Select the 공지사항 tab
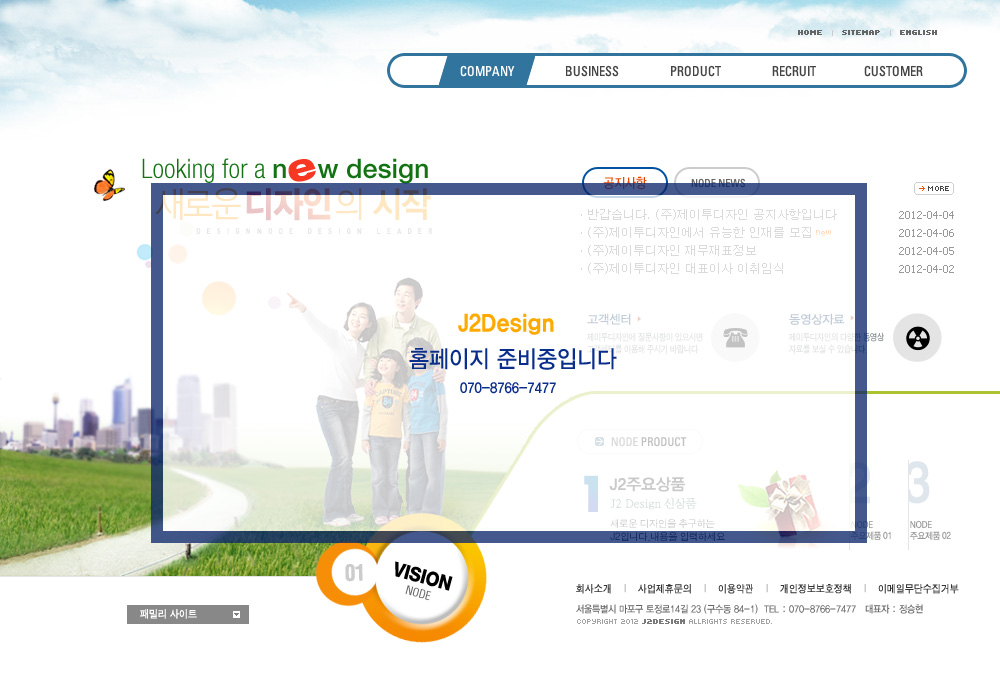Viewport: 1000px width, 686px height. [x=624, y=183]
